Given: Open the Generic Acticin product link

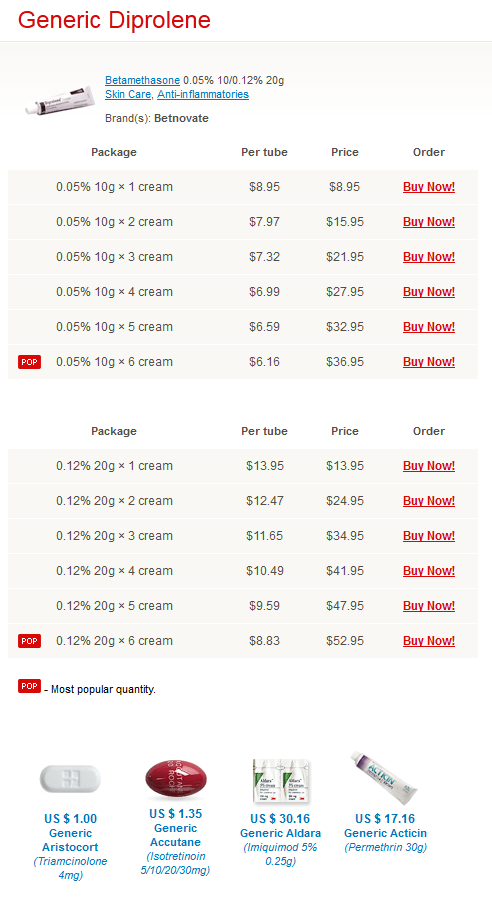Looking at the screenshot, I should pos(385,833).
